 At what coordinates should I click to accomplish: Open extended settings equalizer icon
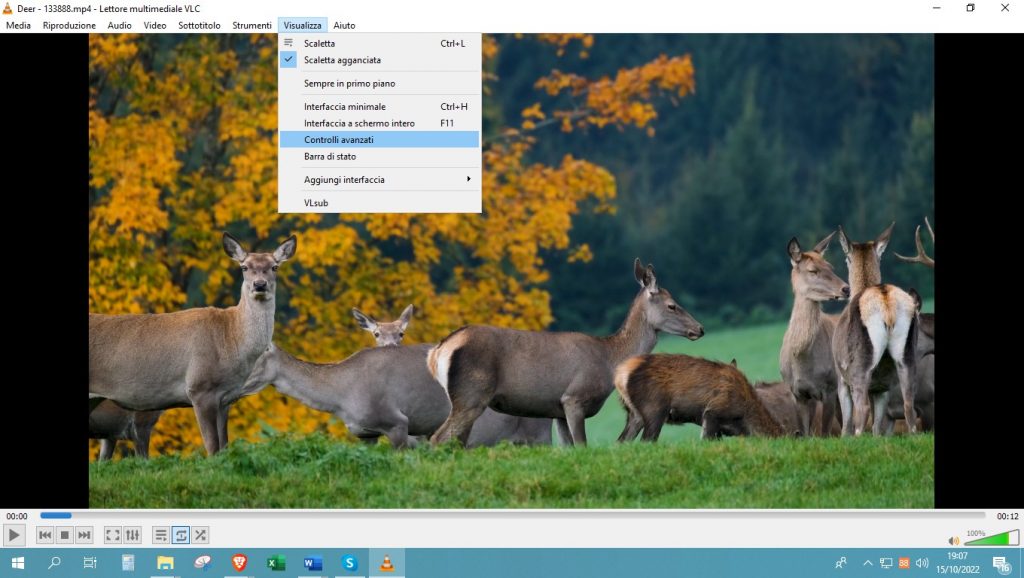[x=133, y=535]
